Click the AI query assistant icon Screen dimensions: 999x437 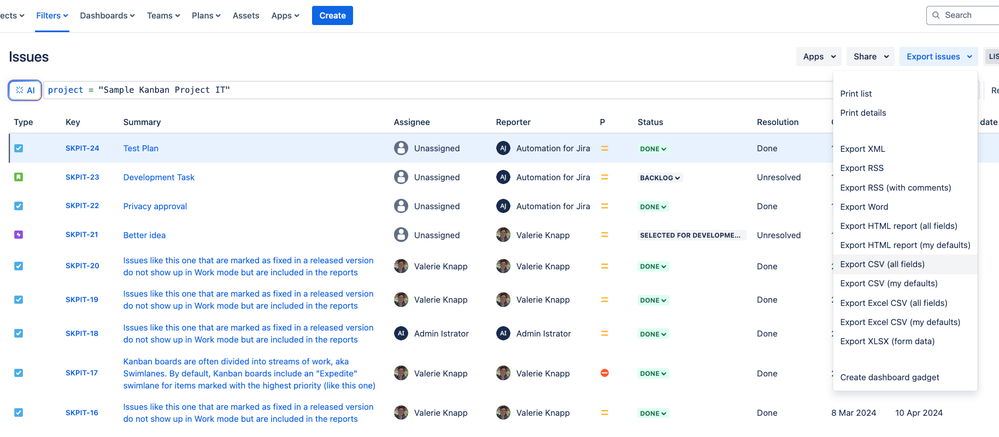(x=25, y=90)
